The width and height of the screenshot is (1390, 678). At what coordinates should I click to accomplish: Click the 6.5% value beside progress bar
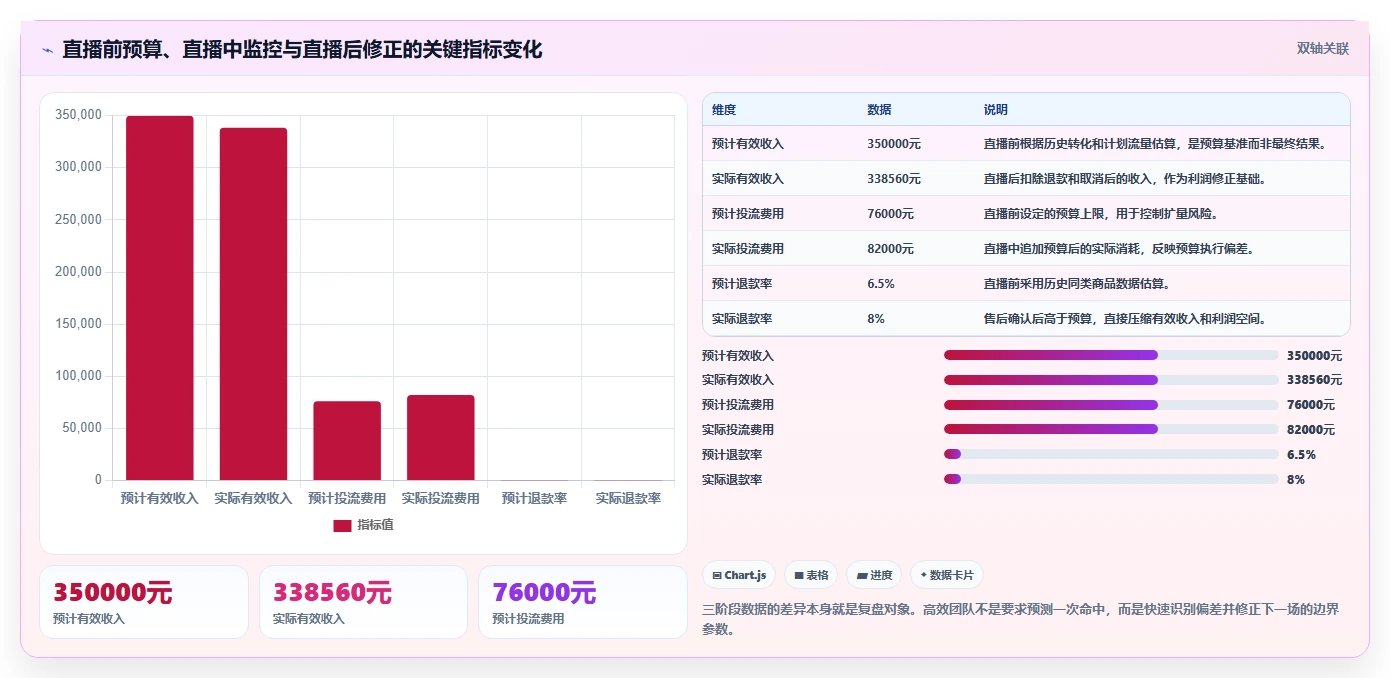tap(1301, 454)
